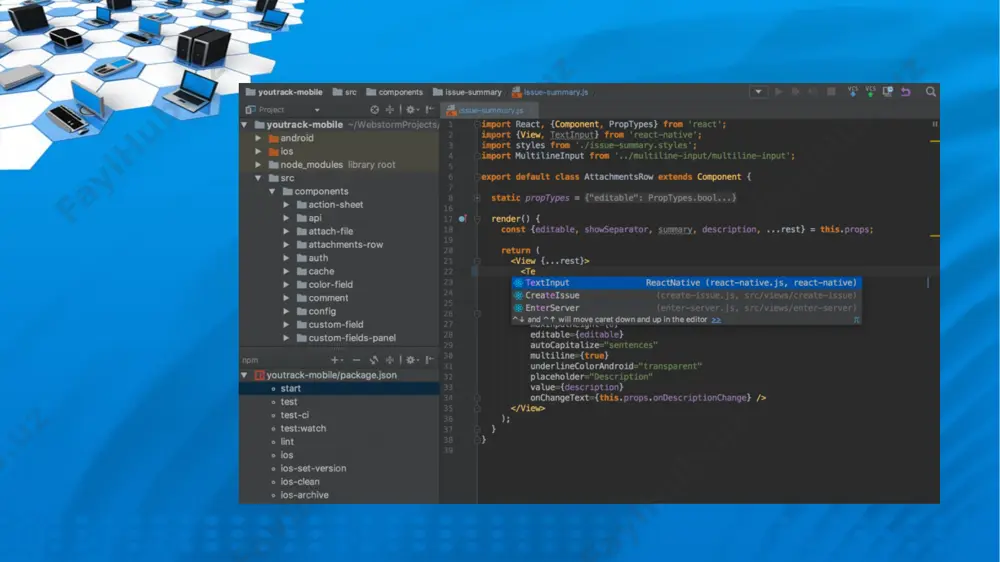Image resolution: width=1000 pixels, height=562 pixels.
Task: Select the ios-set-version npm script
Action: (313, 468)
